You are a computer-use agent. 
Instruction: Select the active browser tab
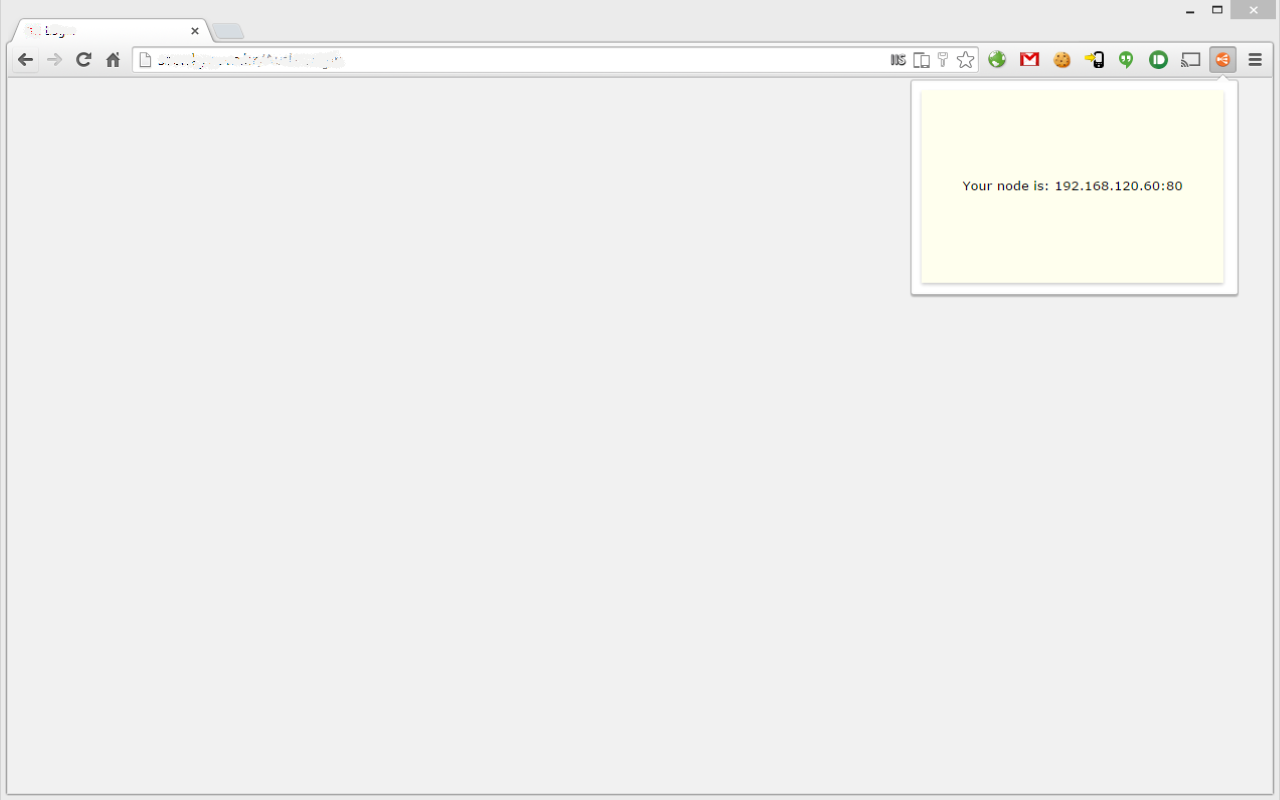click(110, 31)
